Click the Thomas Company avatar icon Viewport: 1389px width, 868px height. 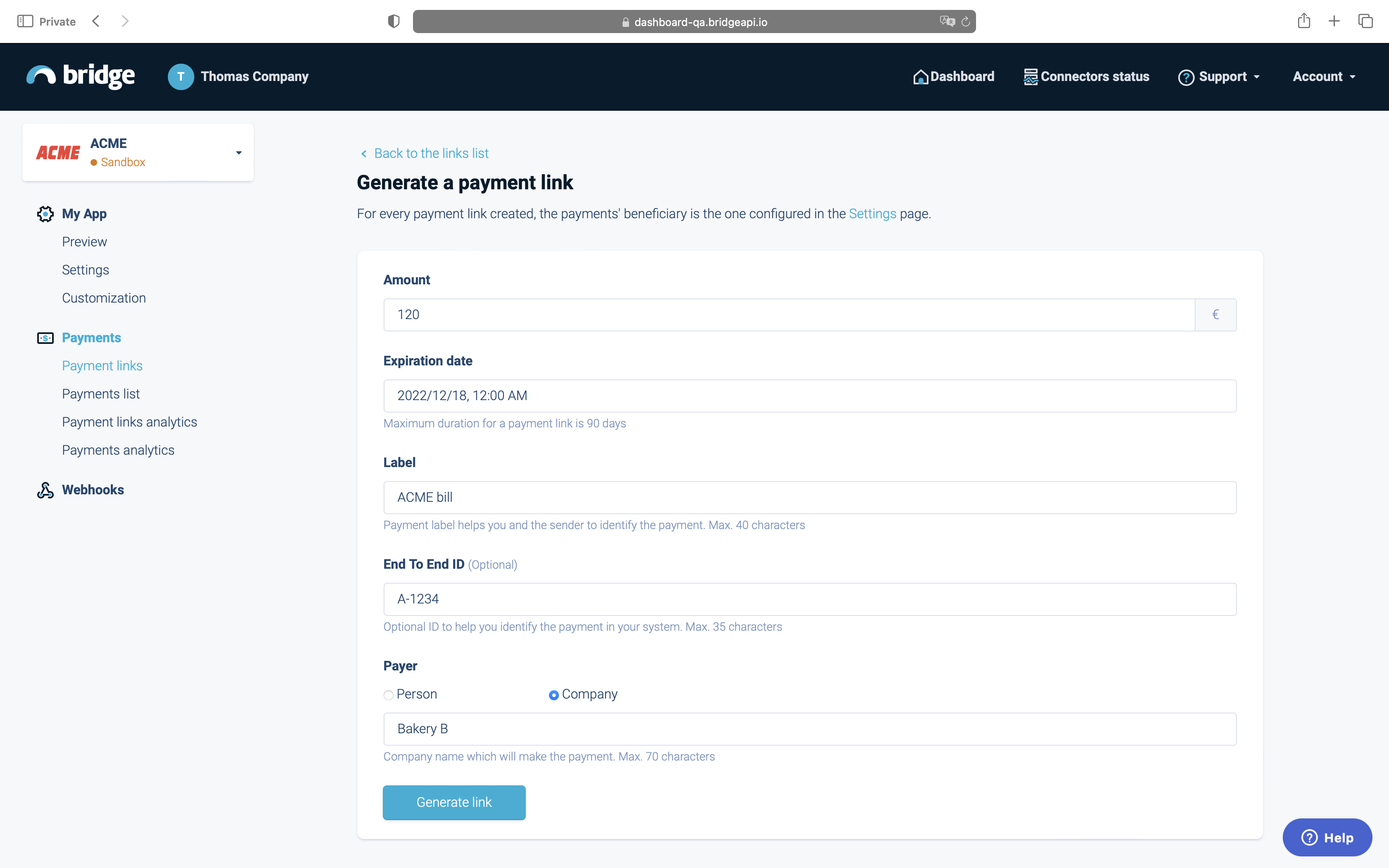180,76
